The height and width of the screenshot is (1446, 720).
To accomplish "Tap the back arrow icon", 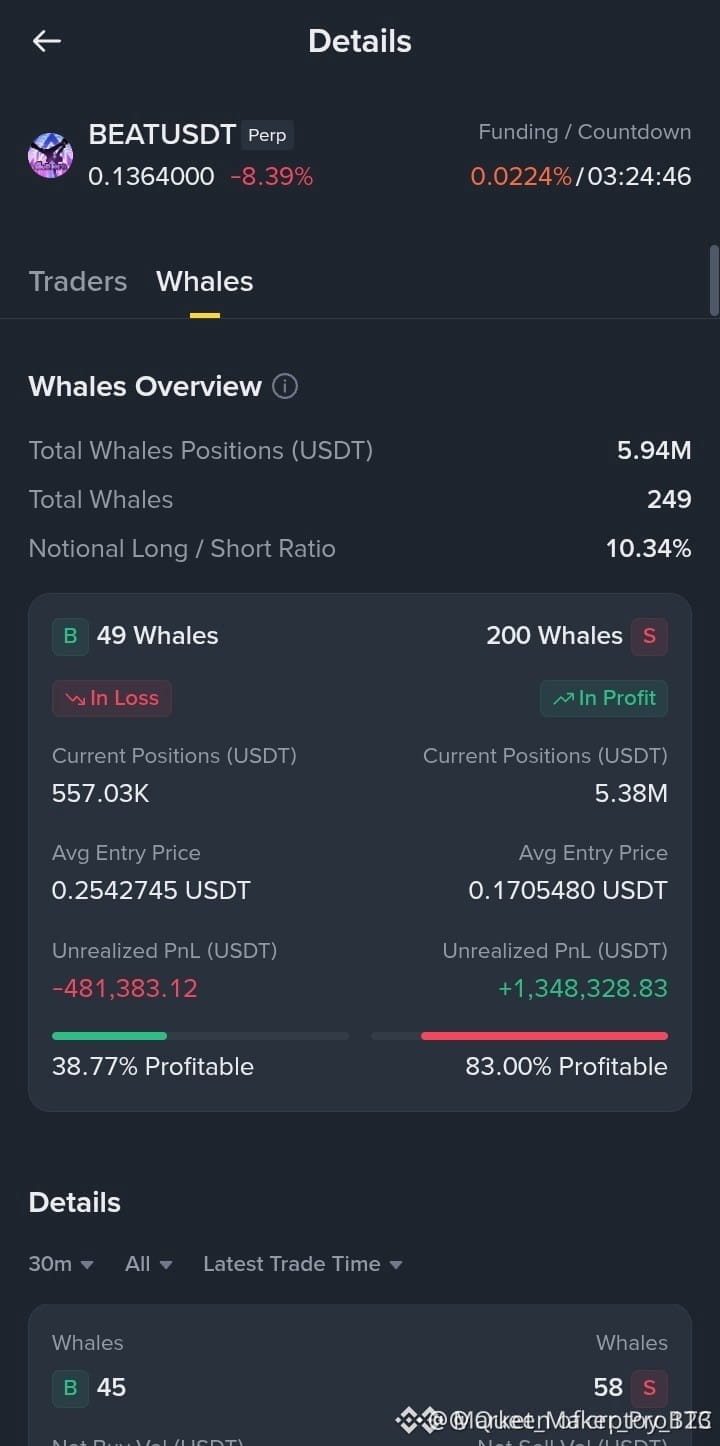I will (x=47, y=41).
